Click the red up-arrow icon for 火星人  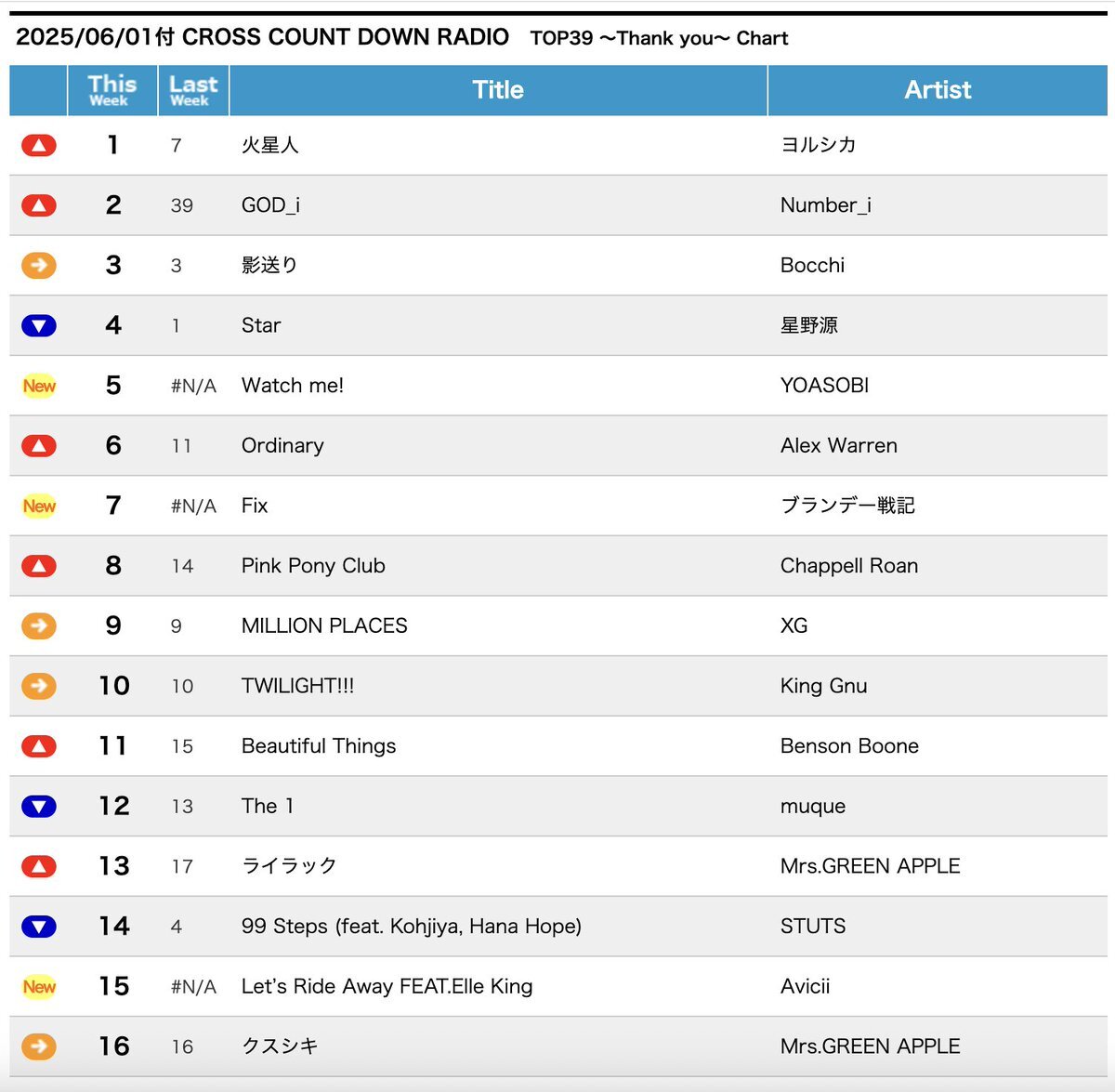(39, 145)
